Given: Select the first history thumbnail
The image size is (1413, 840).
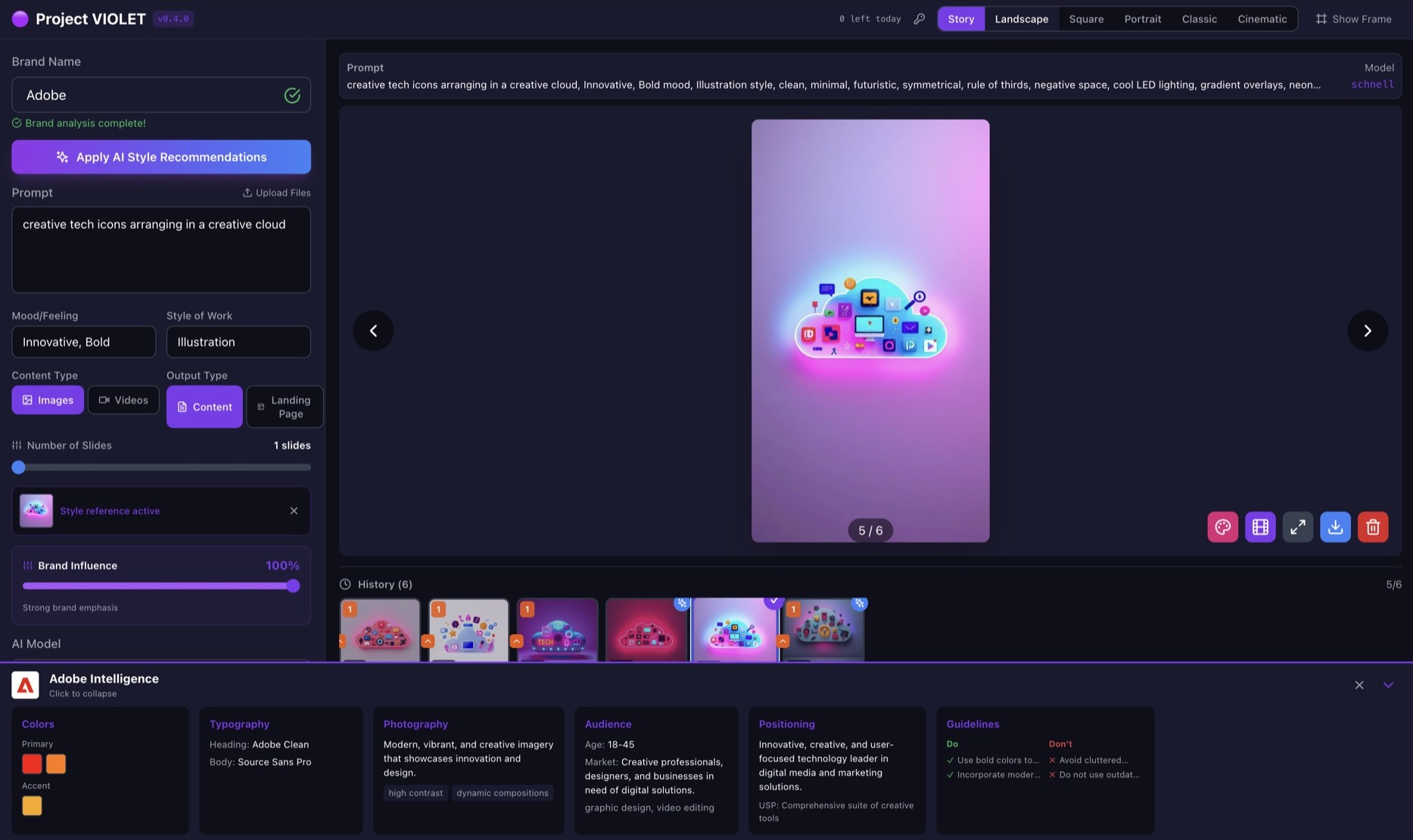Looking at the screenshot, I should point(380,630).
